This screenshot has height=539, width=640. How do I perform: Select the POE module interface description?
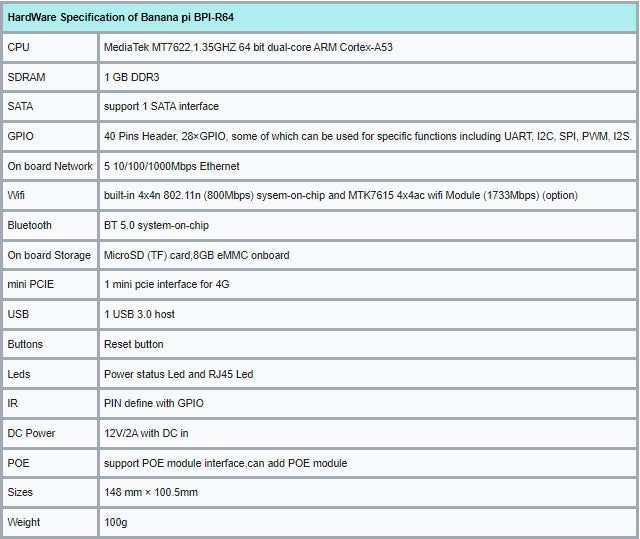tap(224, 463)
